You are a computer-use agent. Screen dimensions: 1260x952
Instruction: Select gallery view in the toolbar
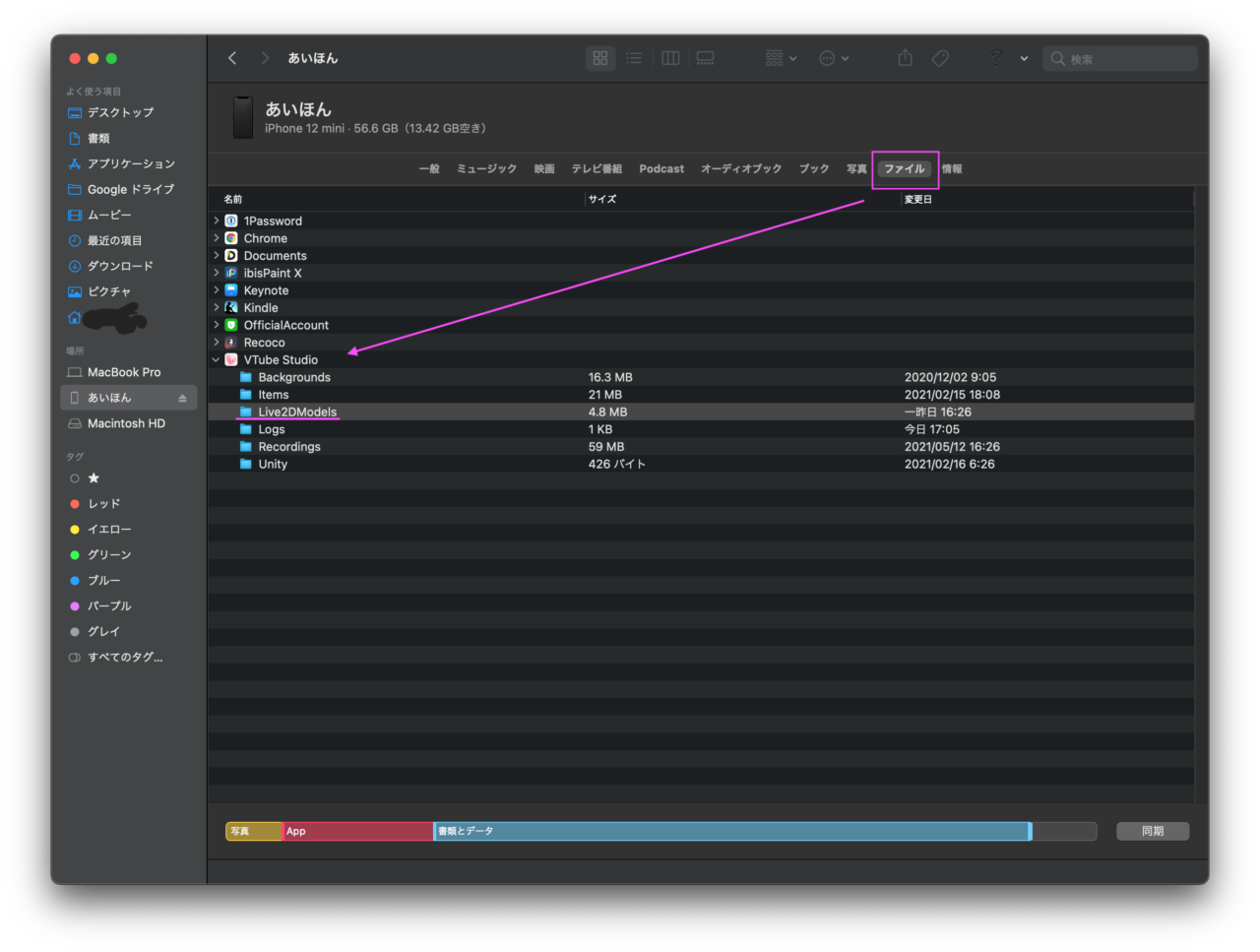click(705, 58)
